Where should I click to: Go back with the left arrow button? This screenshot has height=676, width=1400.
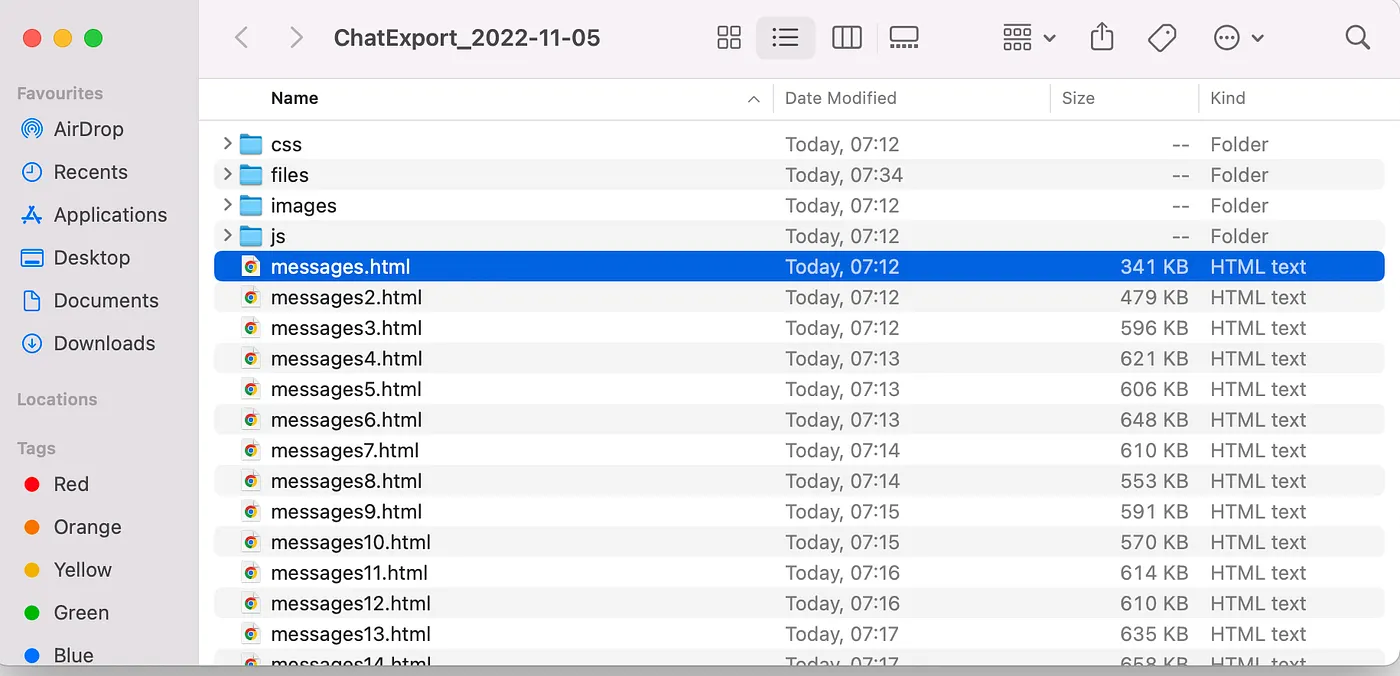pos(241,38)
